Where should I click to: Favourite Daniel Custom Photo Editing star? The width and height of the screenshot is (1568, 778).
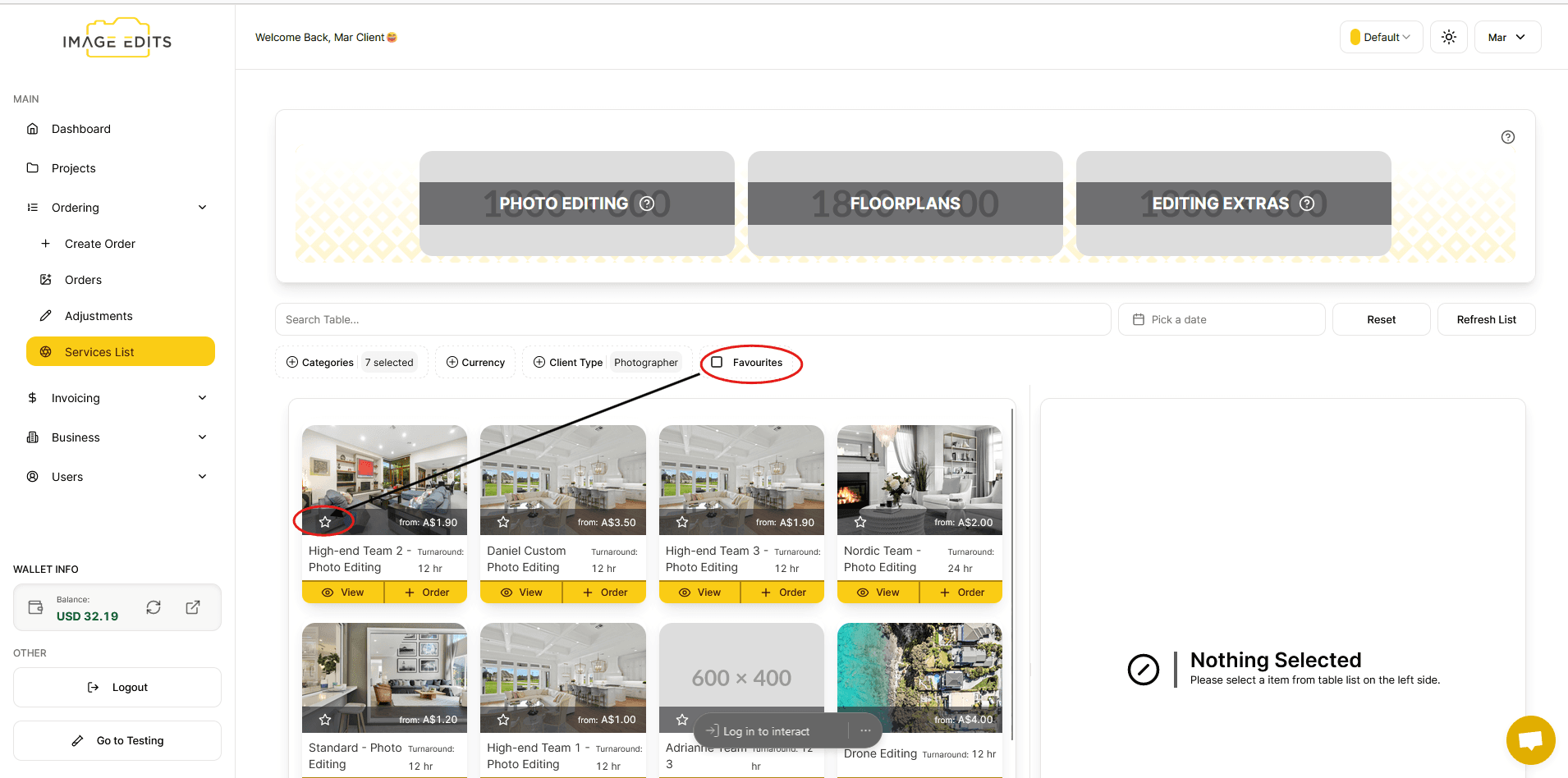[x=503, y=522]
